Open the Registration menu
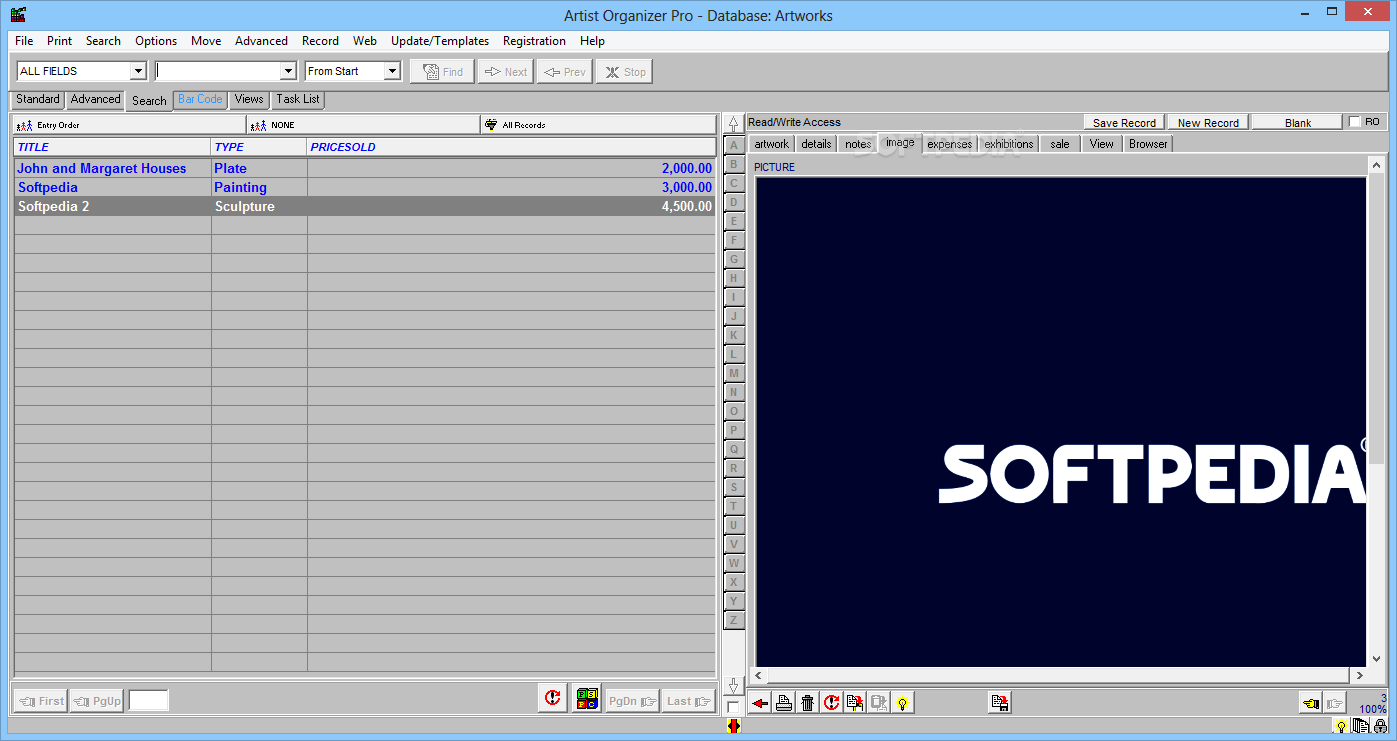The height and width of the screenshot is (741, 1397). pos(534,41)
